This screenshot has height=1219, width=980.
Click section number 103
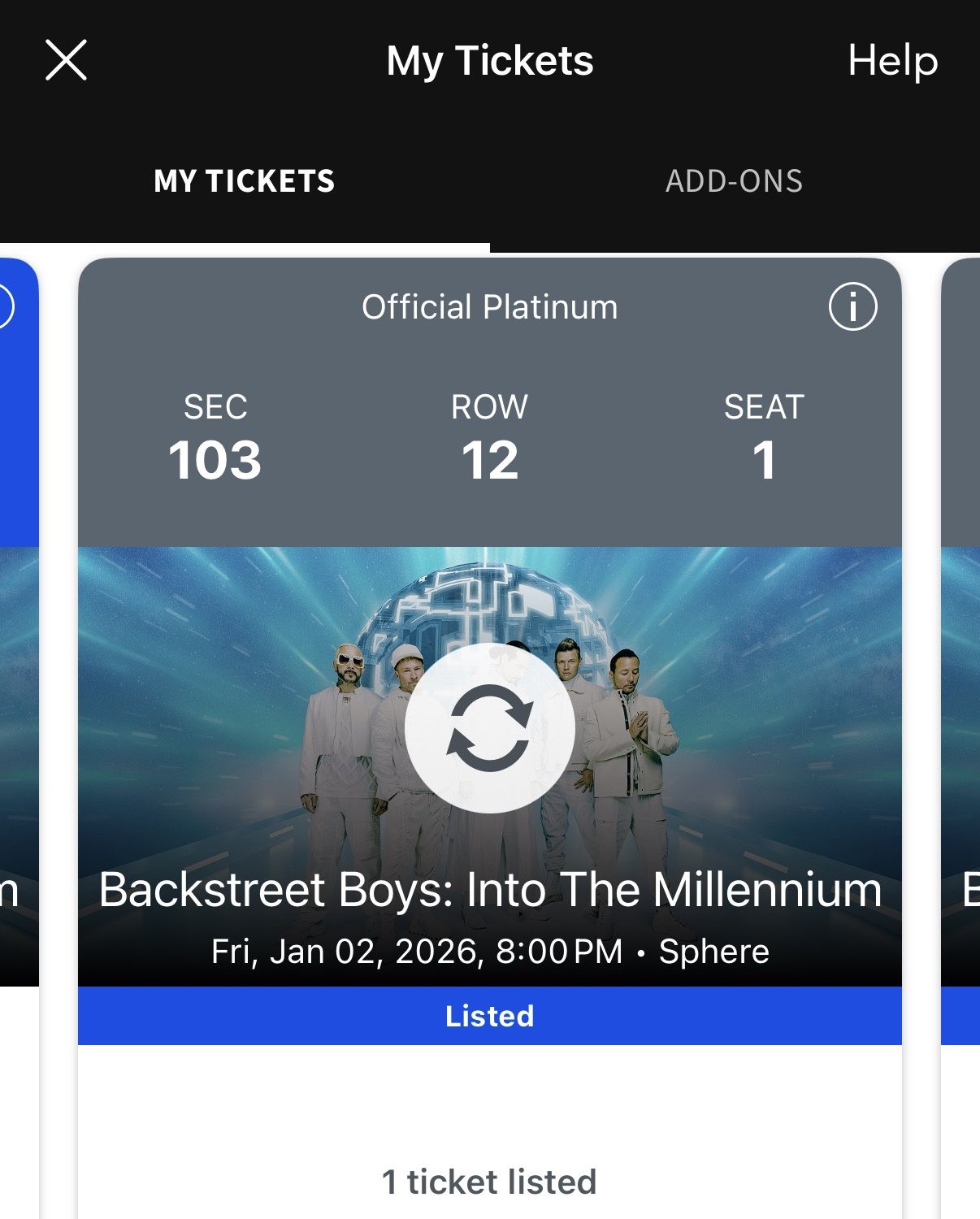tap(215, 460)
